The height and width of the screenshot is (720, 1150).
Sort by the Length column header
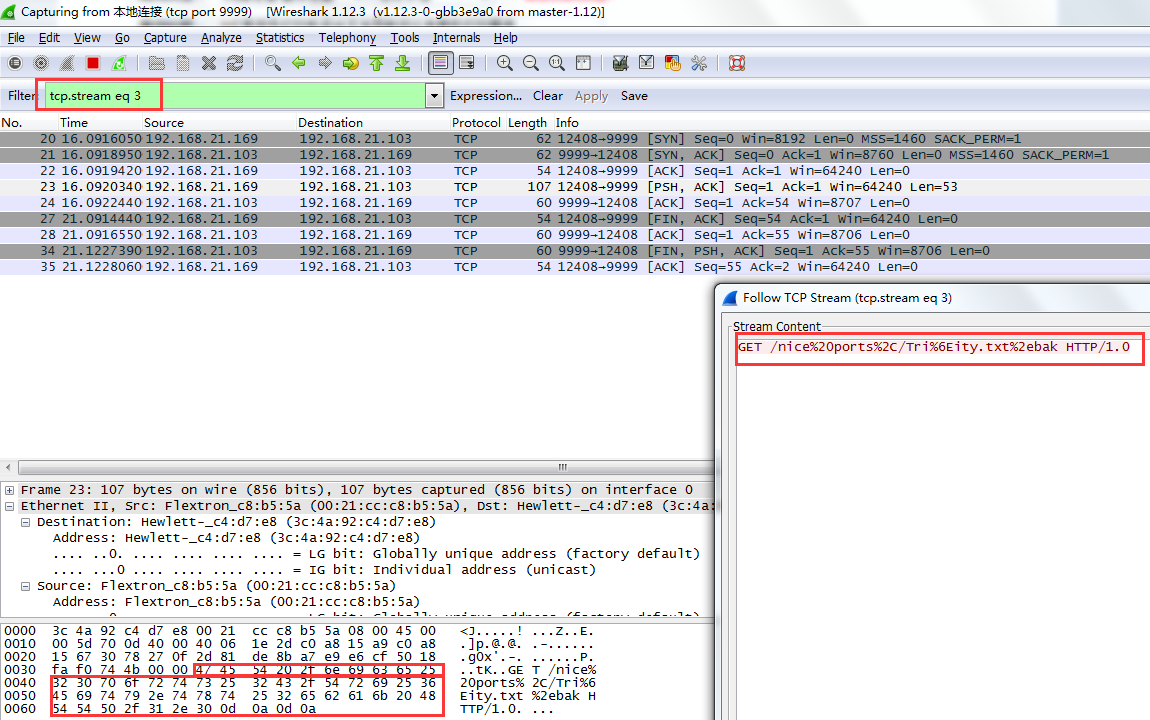(x=528, y=123)
